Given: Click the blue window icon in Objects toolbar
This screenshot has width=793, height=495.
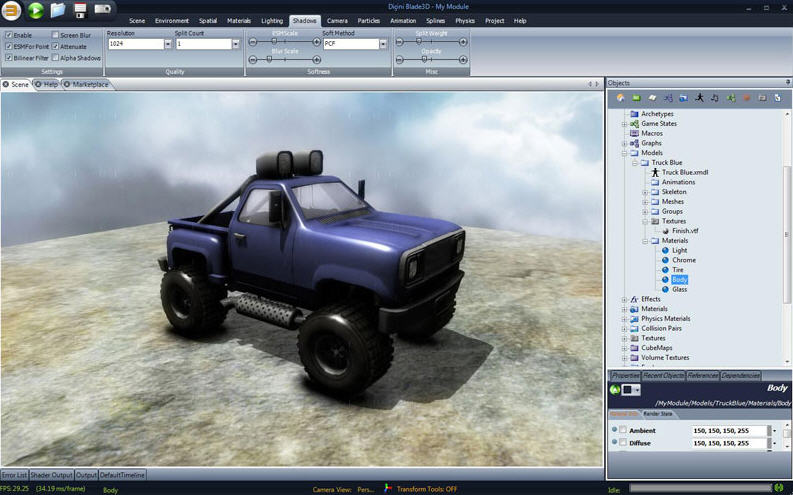Looking at the screenshot, I should 683,98.
